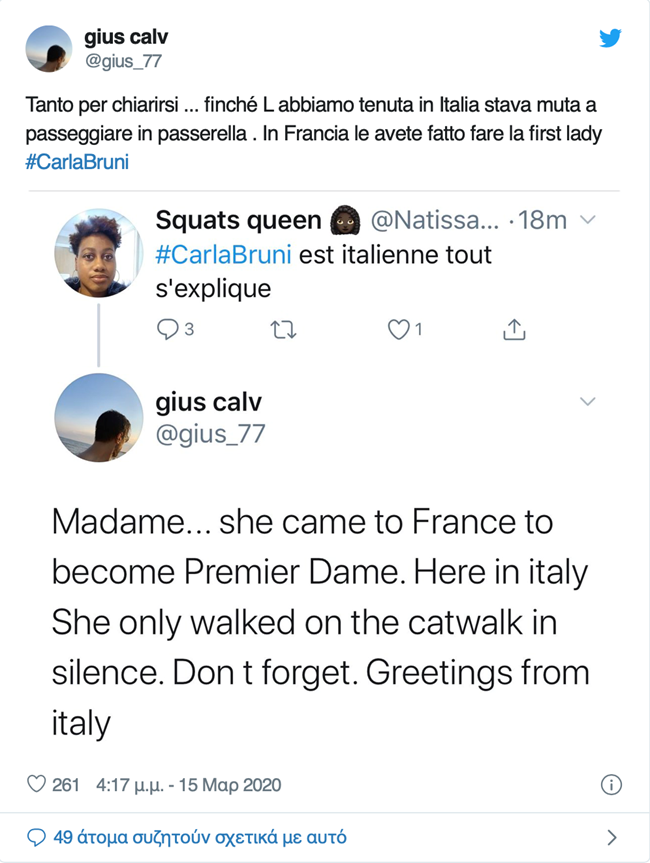Click the share icon on the quoted tweet
Image resolution: width=650 pixels, height=863 pixels.
tap(515, 328)
